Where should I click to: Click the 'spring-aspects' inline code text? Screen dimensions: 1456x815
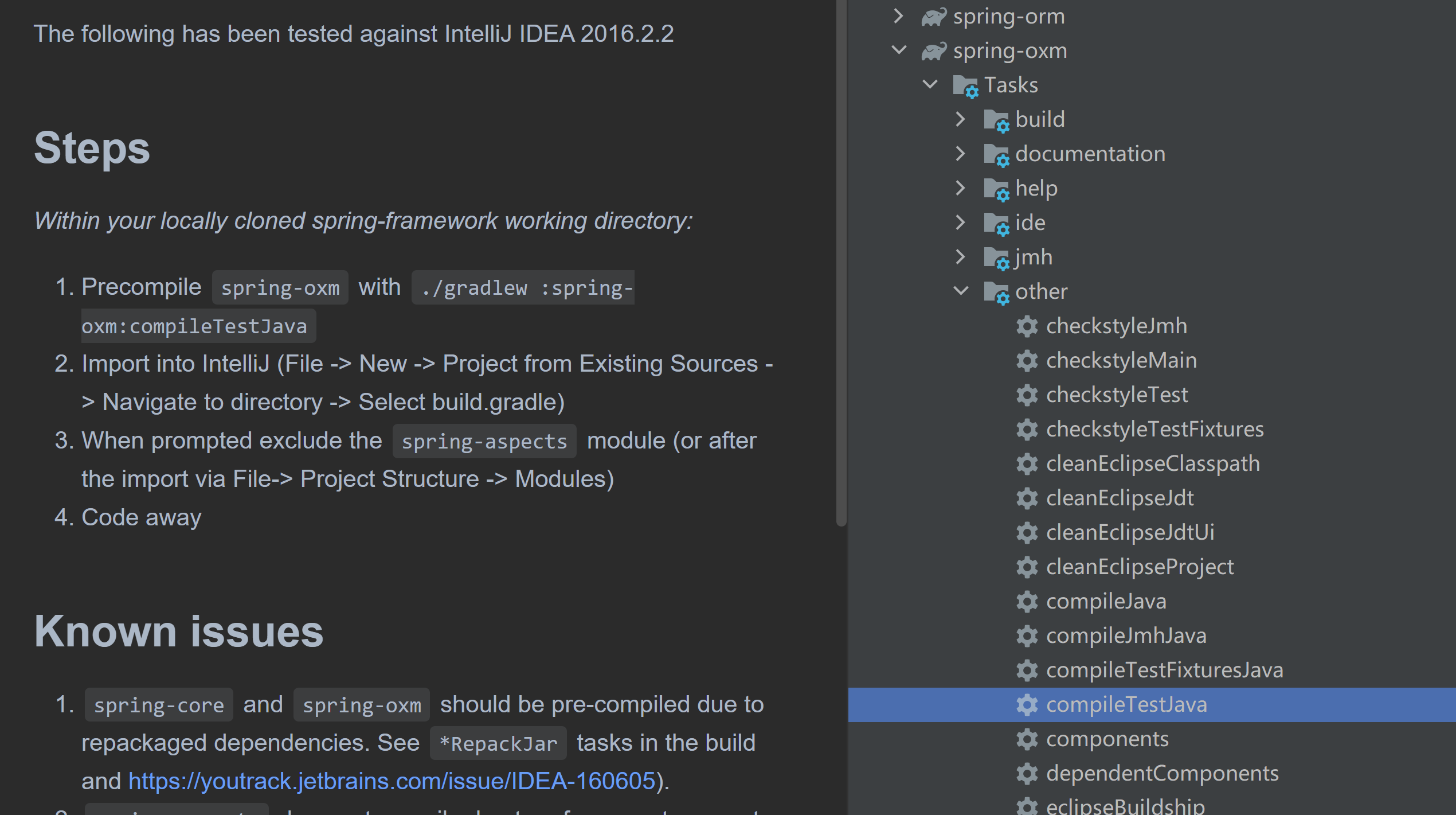(484, 442)
